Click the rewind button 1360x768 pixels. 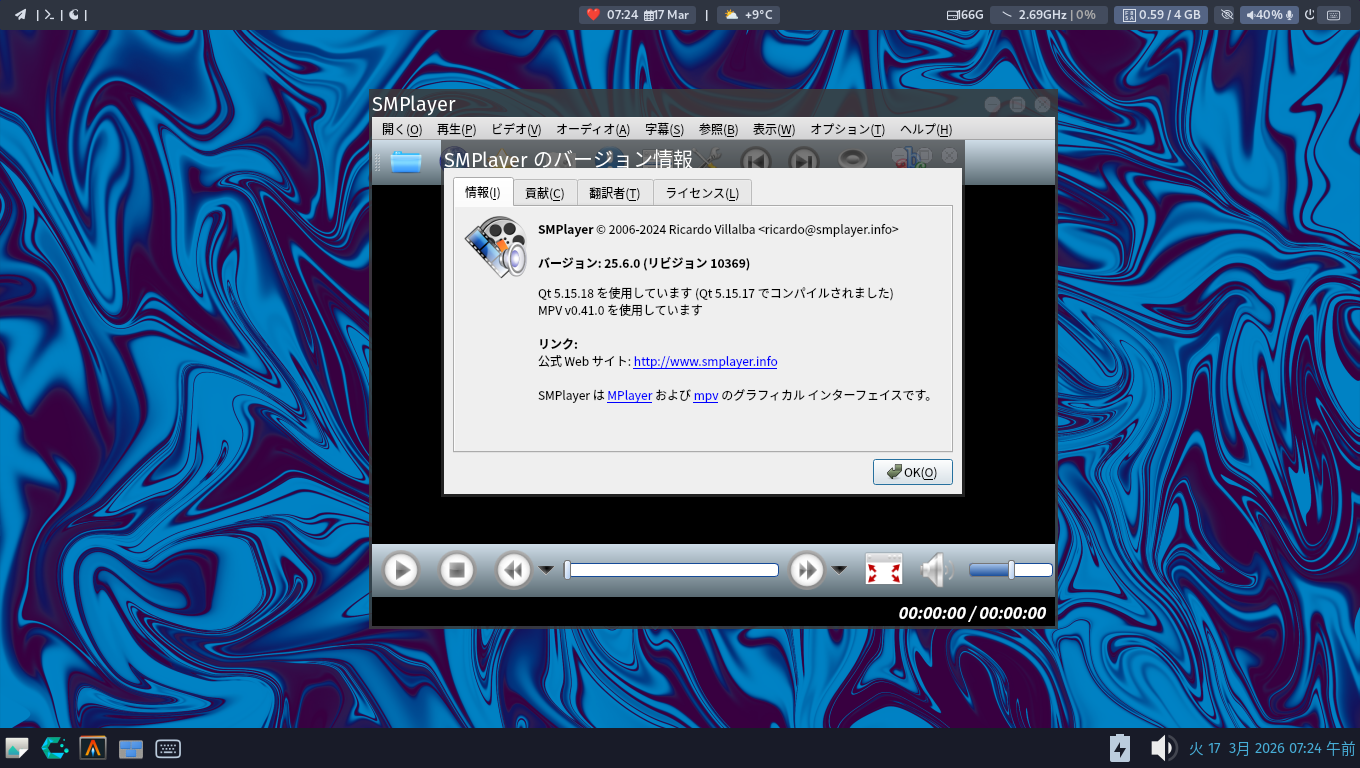(514, 570)
